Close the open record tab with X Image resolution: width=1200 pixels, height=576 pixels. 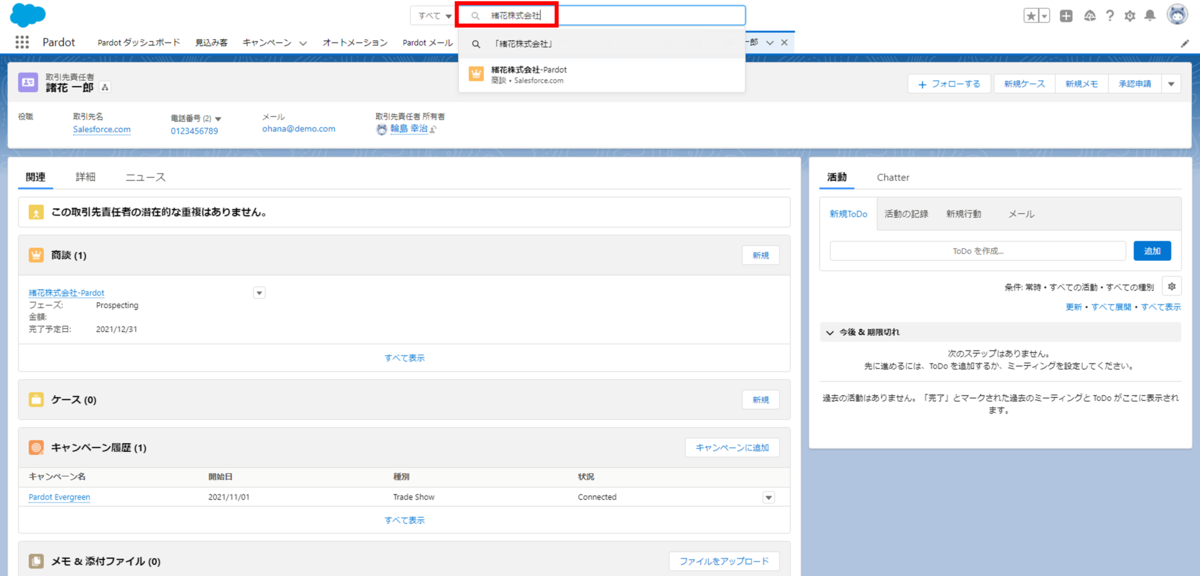[x=785, y=42]
